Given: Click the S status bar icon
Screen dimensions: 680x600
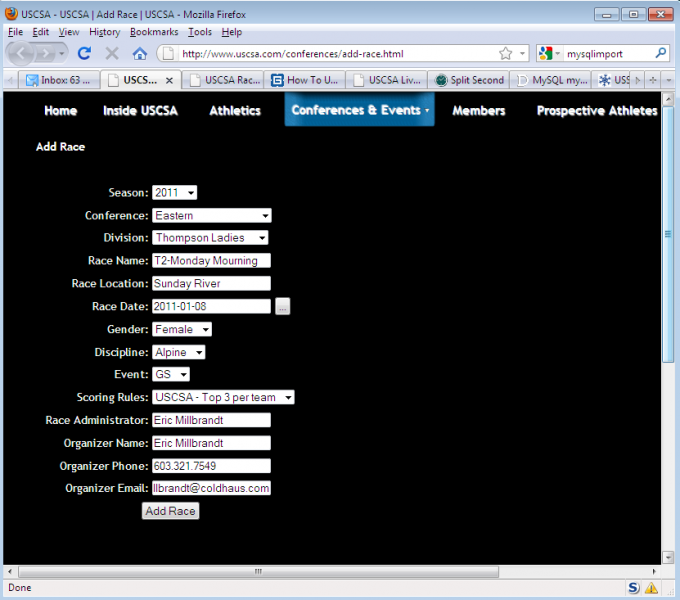Looking at the screenshot, I should [x=634, y=587].
